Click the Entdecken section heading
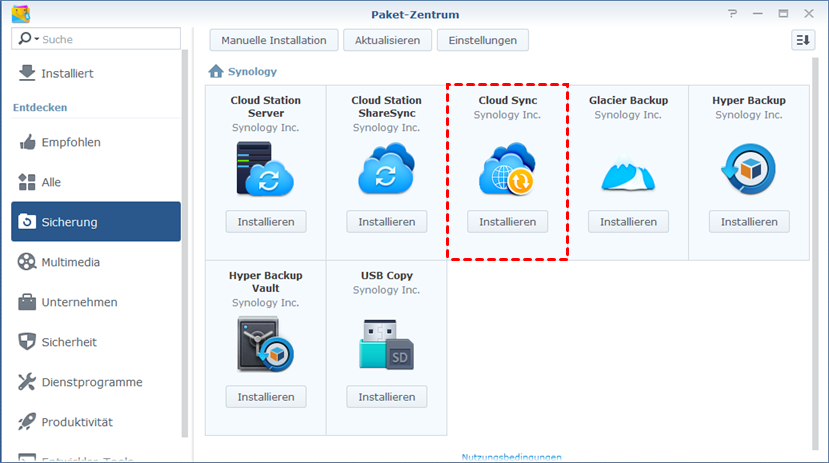The height and width of the screenshot is (463, 829). click(x=40, y=107)
